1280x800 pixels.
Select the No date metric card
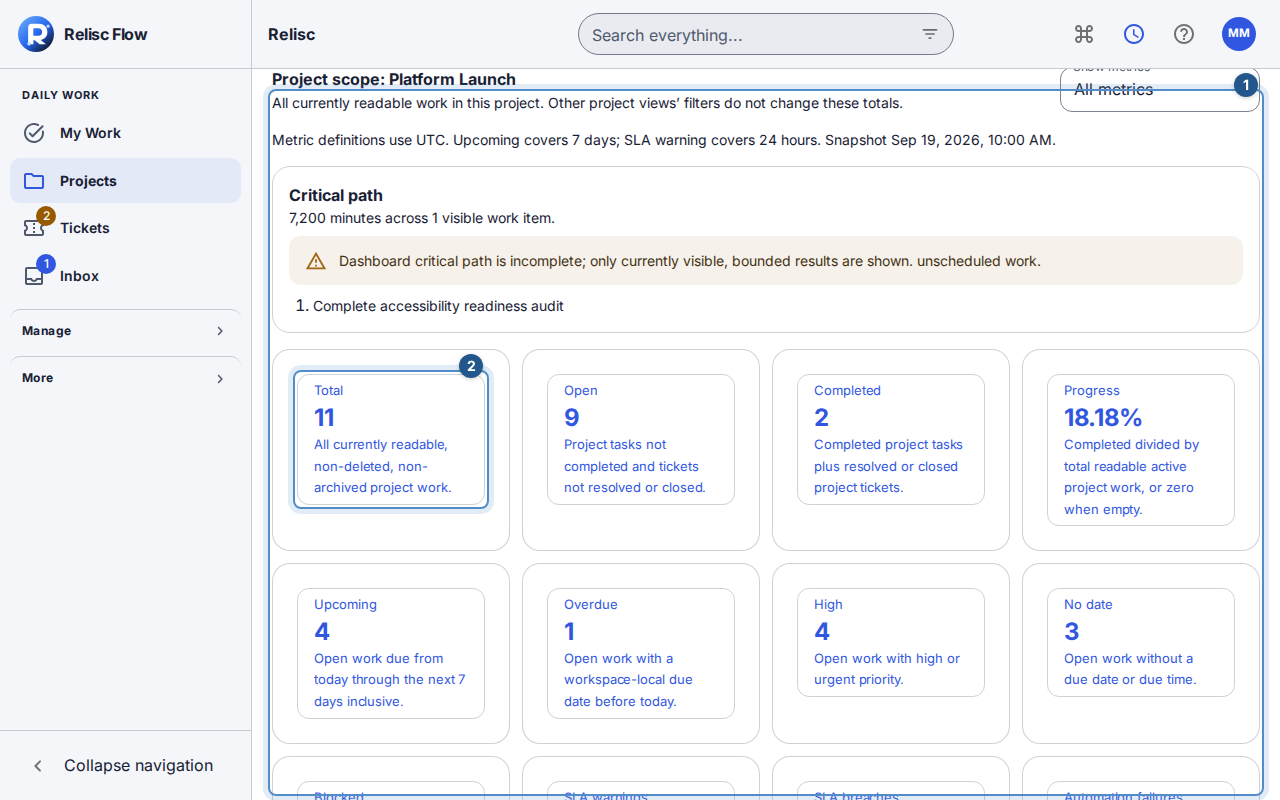[1141, 642]
